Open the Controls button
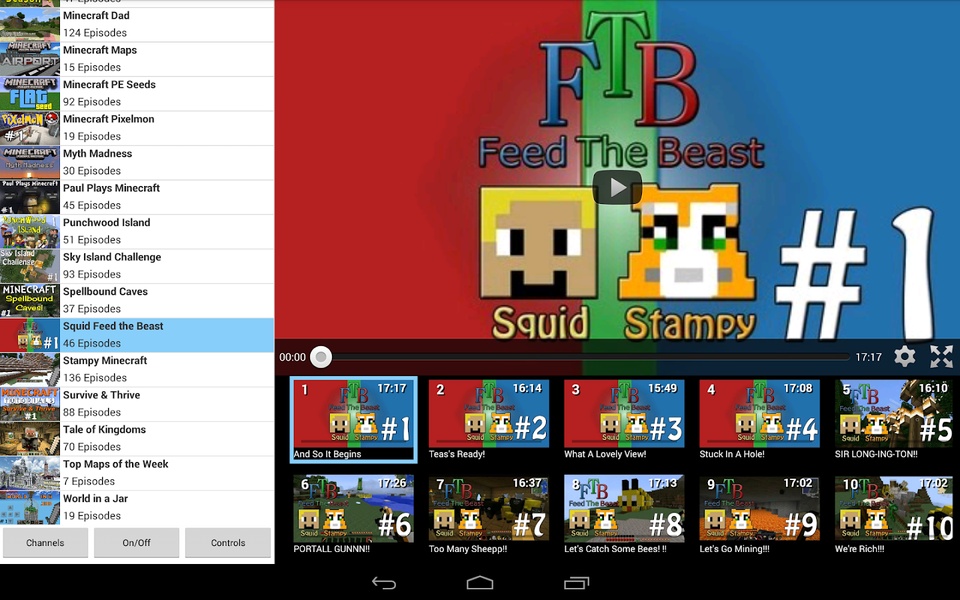Image resolution: width=960 pixels, height=600 pixels. tap(228, 542)
